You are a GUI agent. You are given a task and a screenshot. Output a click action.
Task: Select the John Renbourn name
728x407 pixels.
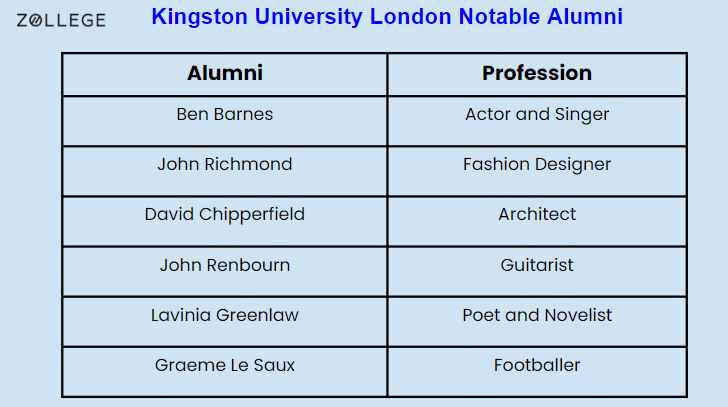[225, 265]
